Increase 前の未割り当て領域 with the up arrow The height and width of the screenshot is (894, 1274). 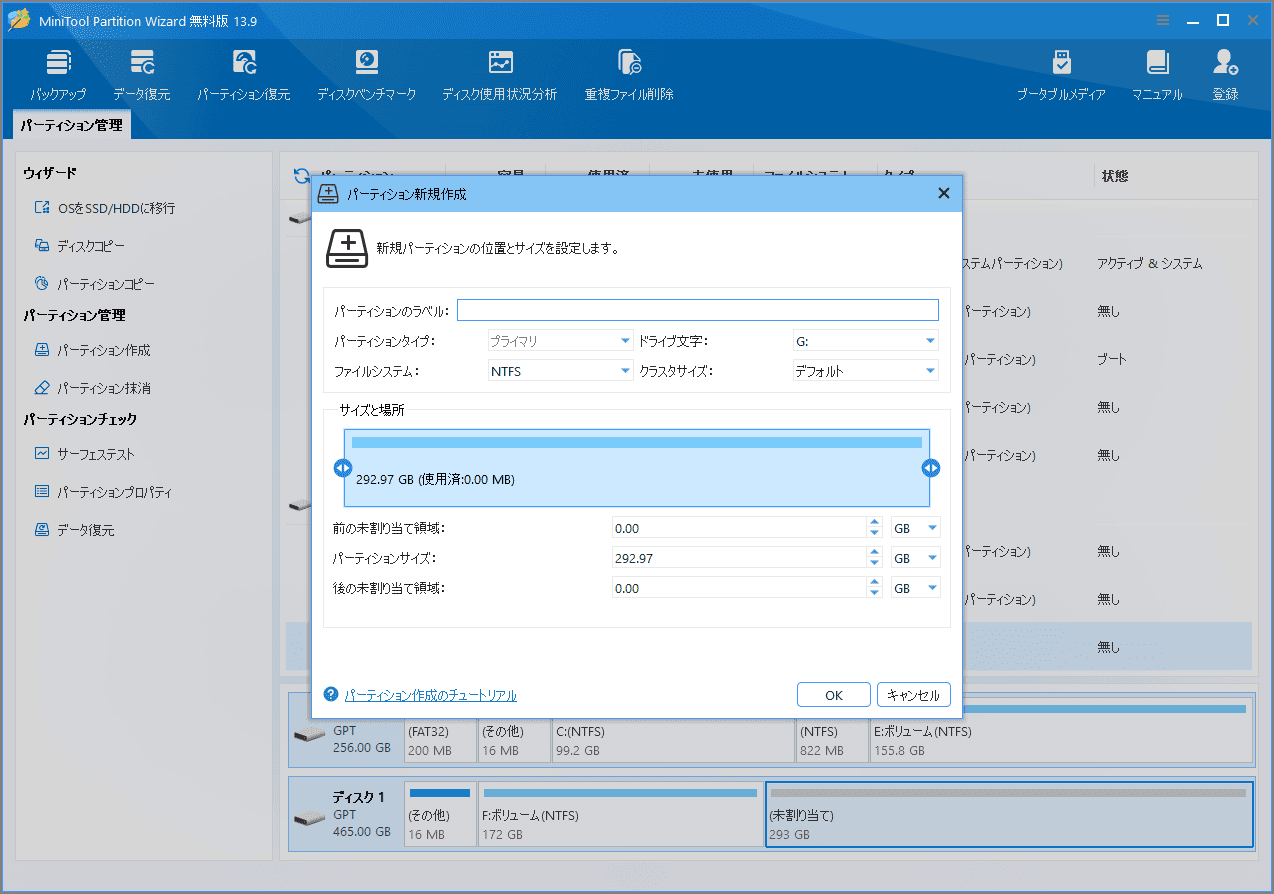875,522
